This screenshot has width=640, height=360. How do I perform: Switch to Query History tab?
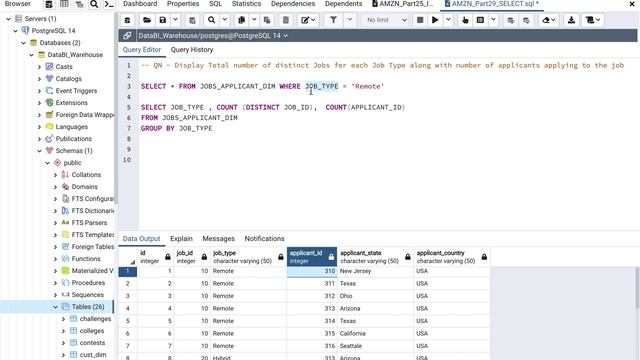click(x=192, y=50)
